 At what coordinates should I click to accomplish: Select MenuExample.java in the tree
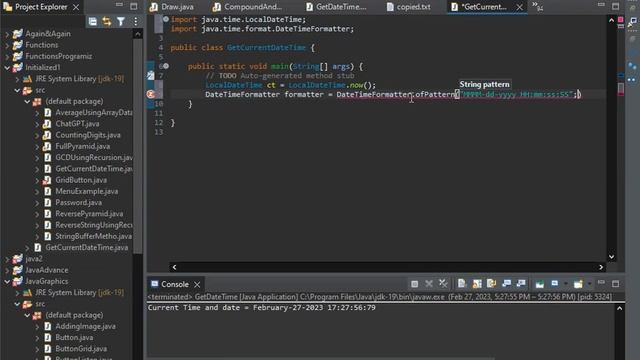click(x=87, y=191)
